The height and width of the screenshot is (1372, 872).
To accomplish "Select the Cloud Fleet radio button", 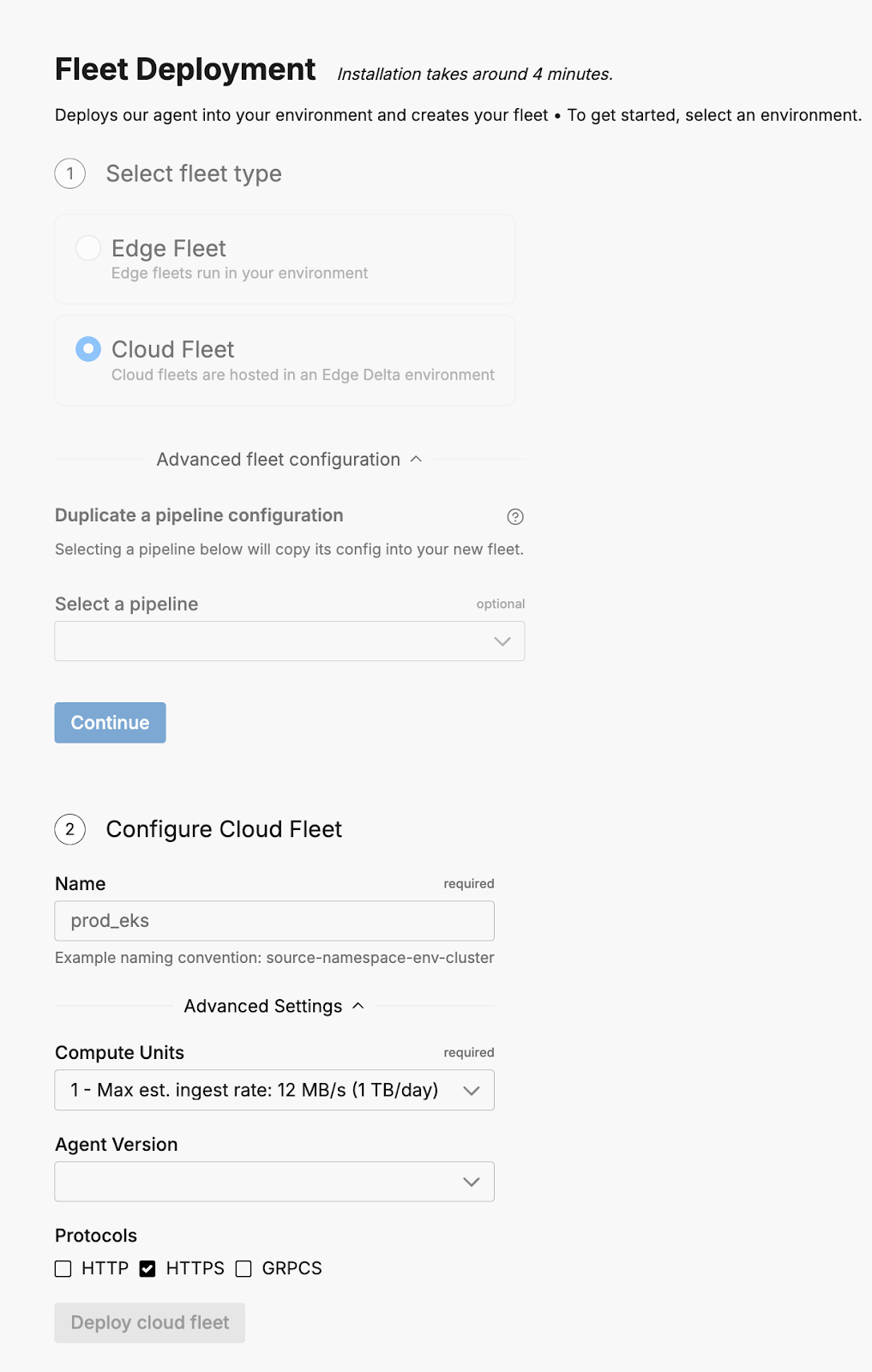I will coord(88,349).
